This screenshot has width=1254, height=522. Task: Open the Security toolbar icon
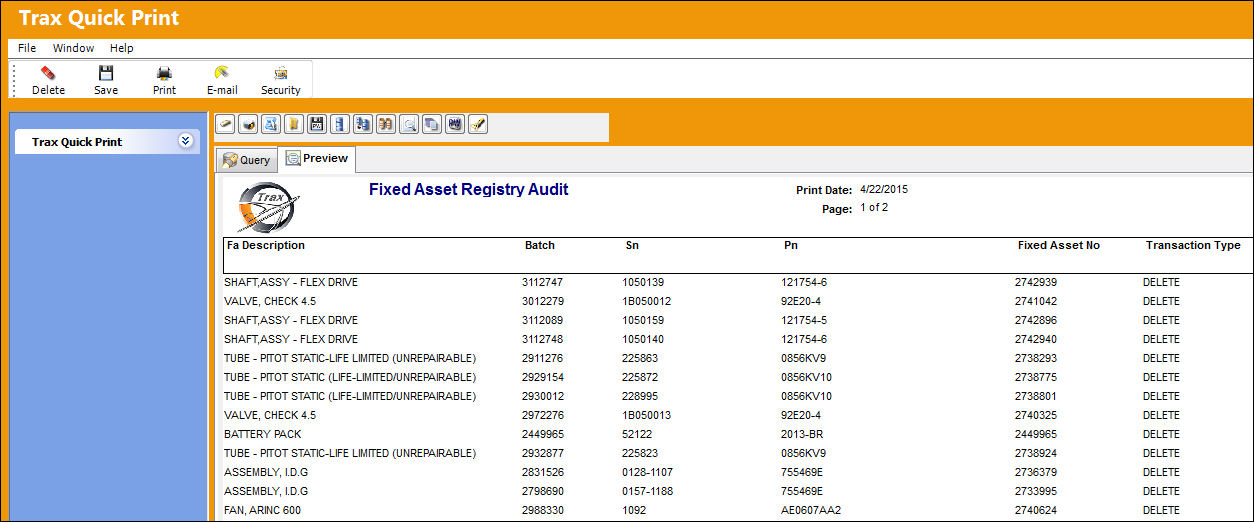click(x=281, y=73)
